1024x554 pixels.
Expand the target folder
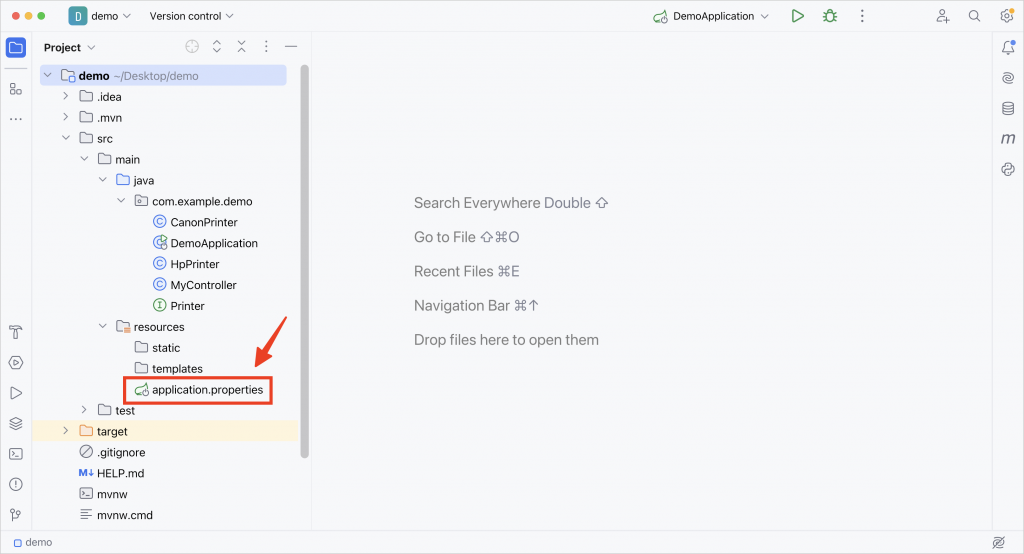coord(65,431)
